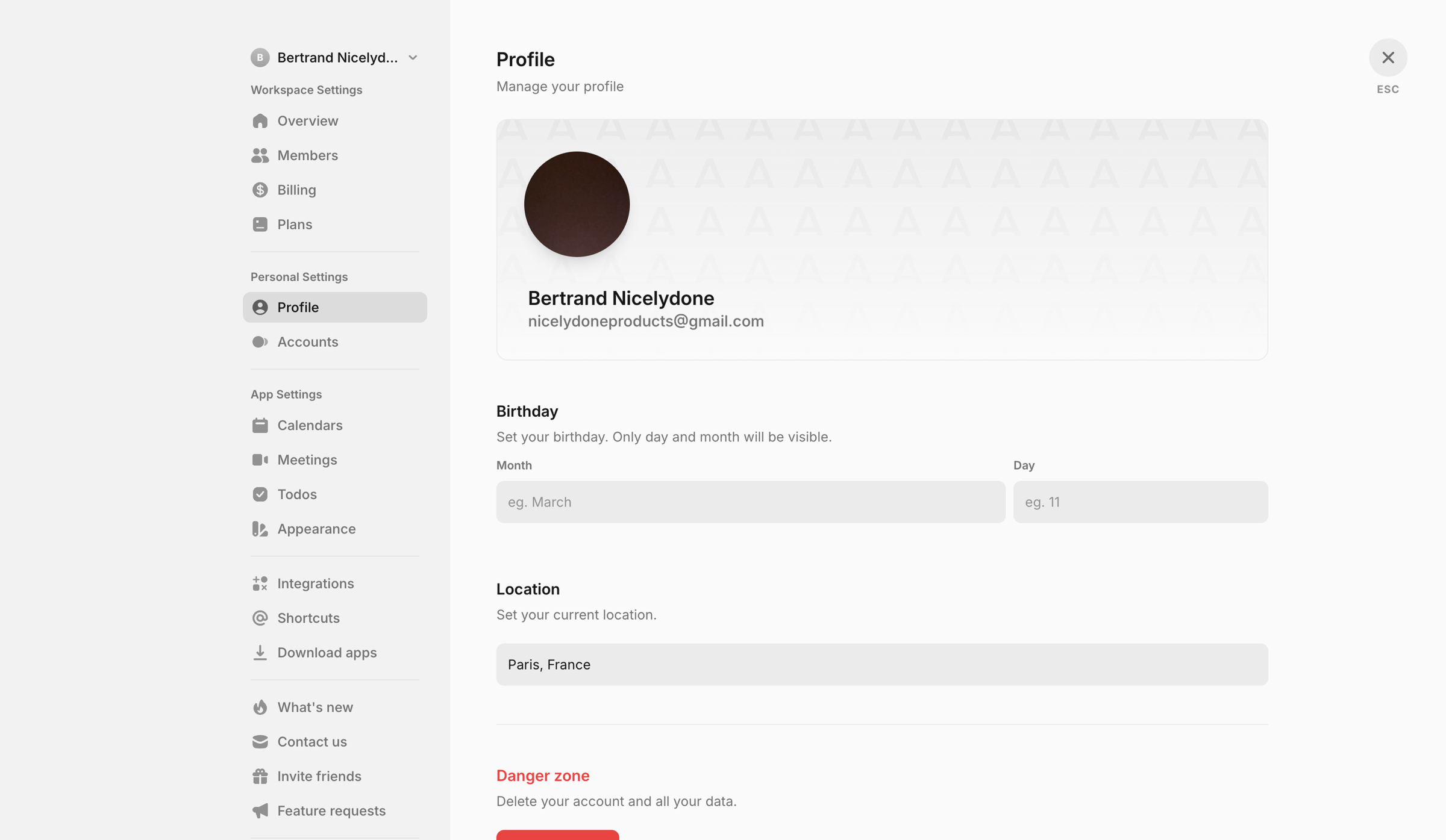Screen dimensions: 1446x840
Task: Open the Download apps page
Action: pyautogui.click(x=334, y=653)
